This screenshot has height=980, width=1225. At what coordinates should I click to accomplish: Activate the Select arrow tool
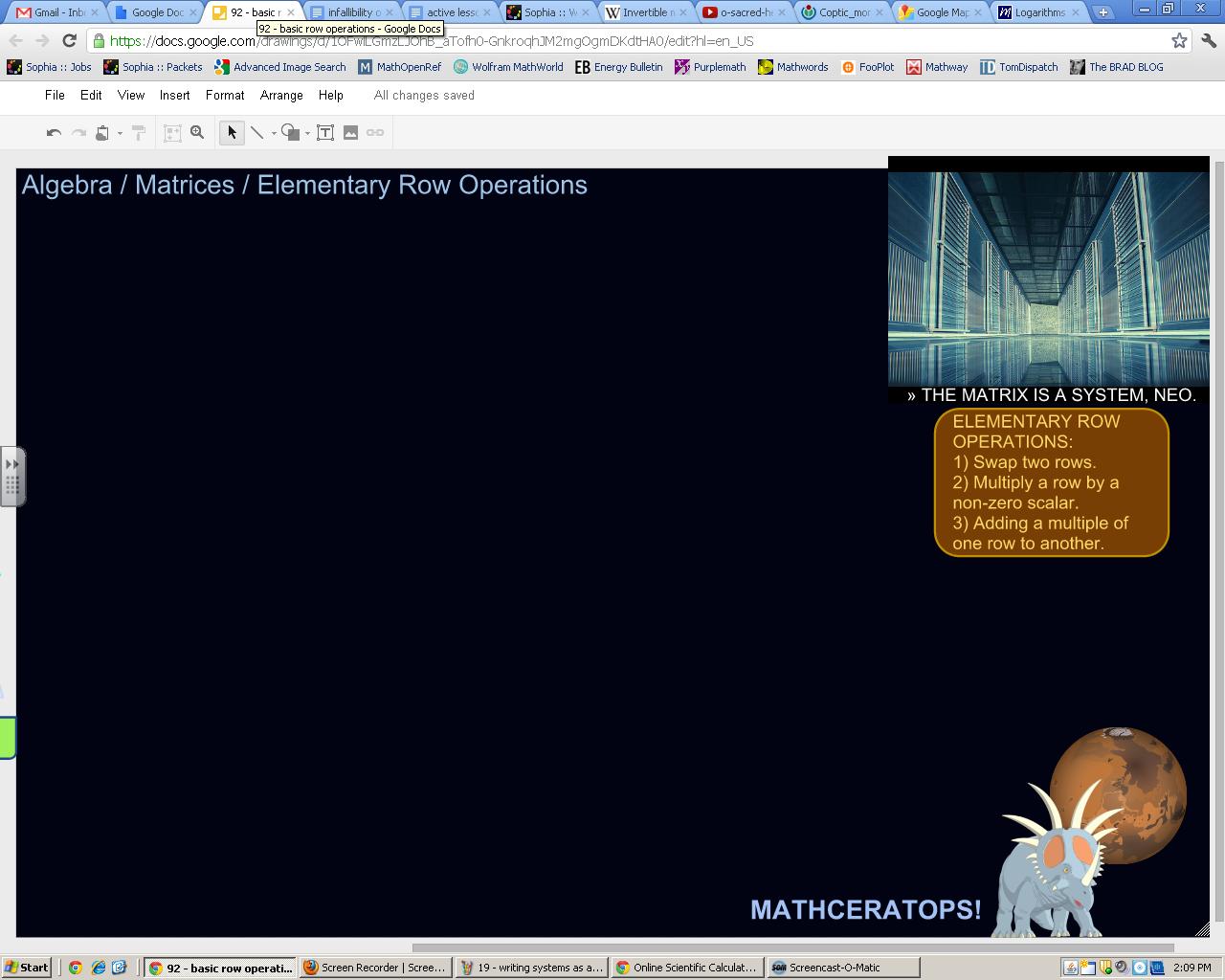[x=232, y=133]
